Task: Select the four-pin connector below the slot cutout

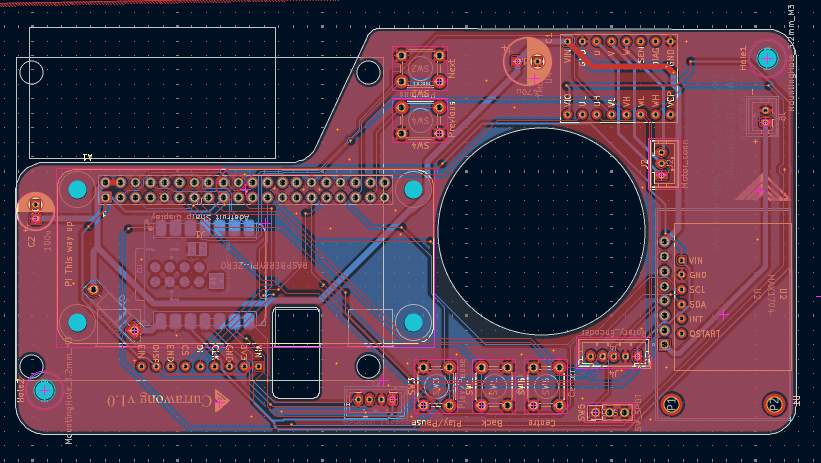Action: pyautogui.click(x=375, y=400)
